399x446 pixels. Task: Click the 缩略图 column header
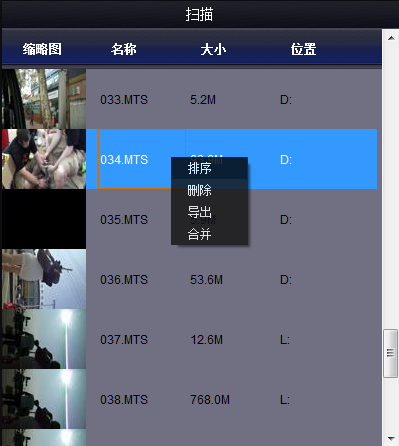click(x=42, y=49)
